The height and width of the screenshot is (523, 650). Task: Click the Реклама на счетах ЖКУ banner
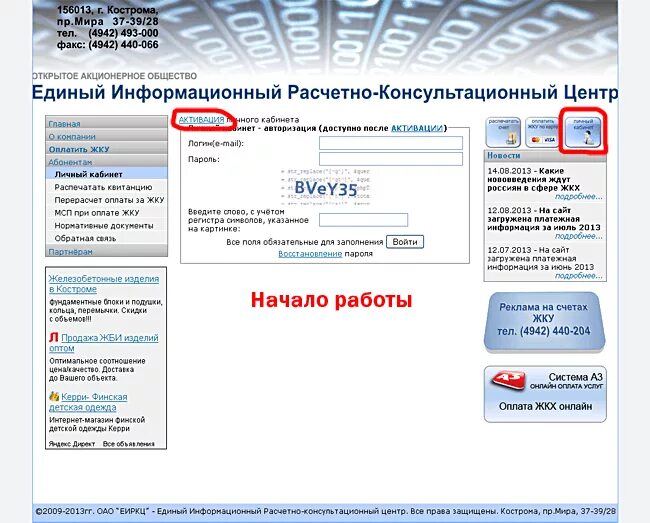tap(544, 322)
